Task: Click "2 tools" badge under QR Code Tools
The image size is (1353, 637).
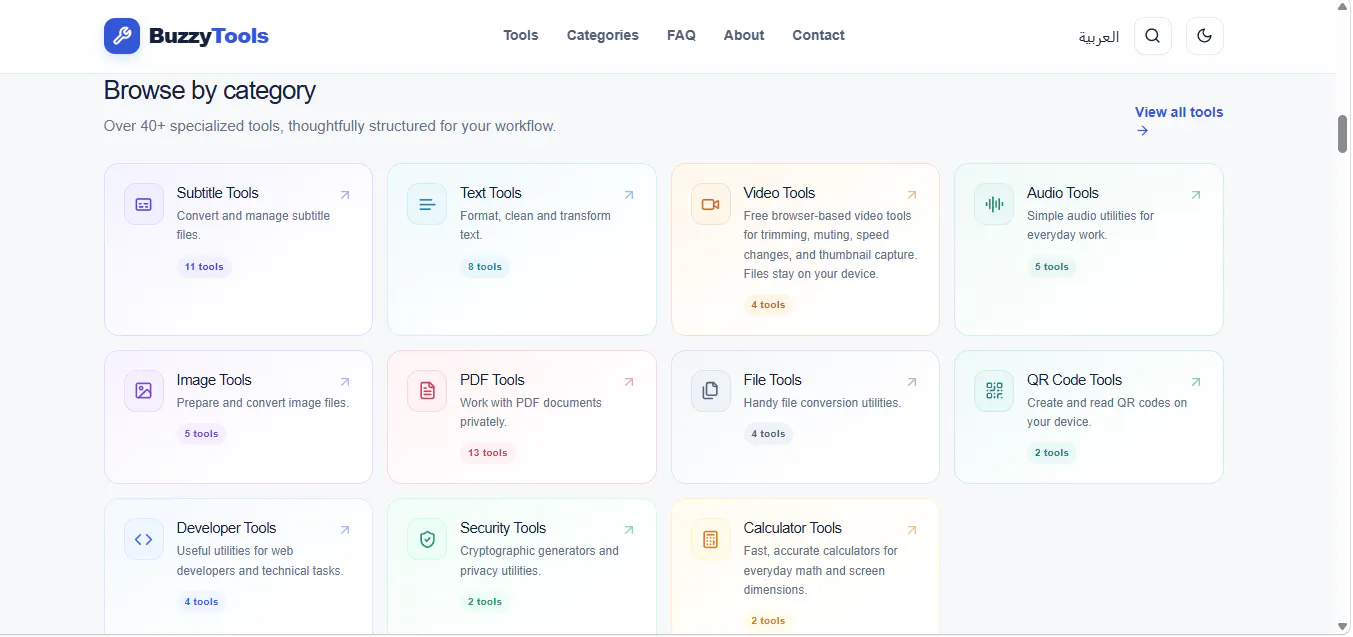Action: click(1052, 453)
